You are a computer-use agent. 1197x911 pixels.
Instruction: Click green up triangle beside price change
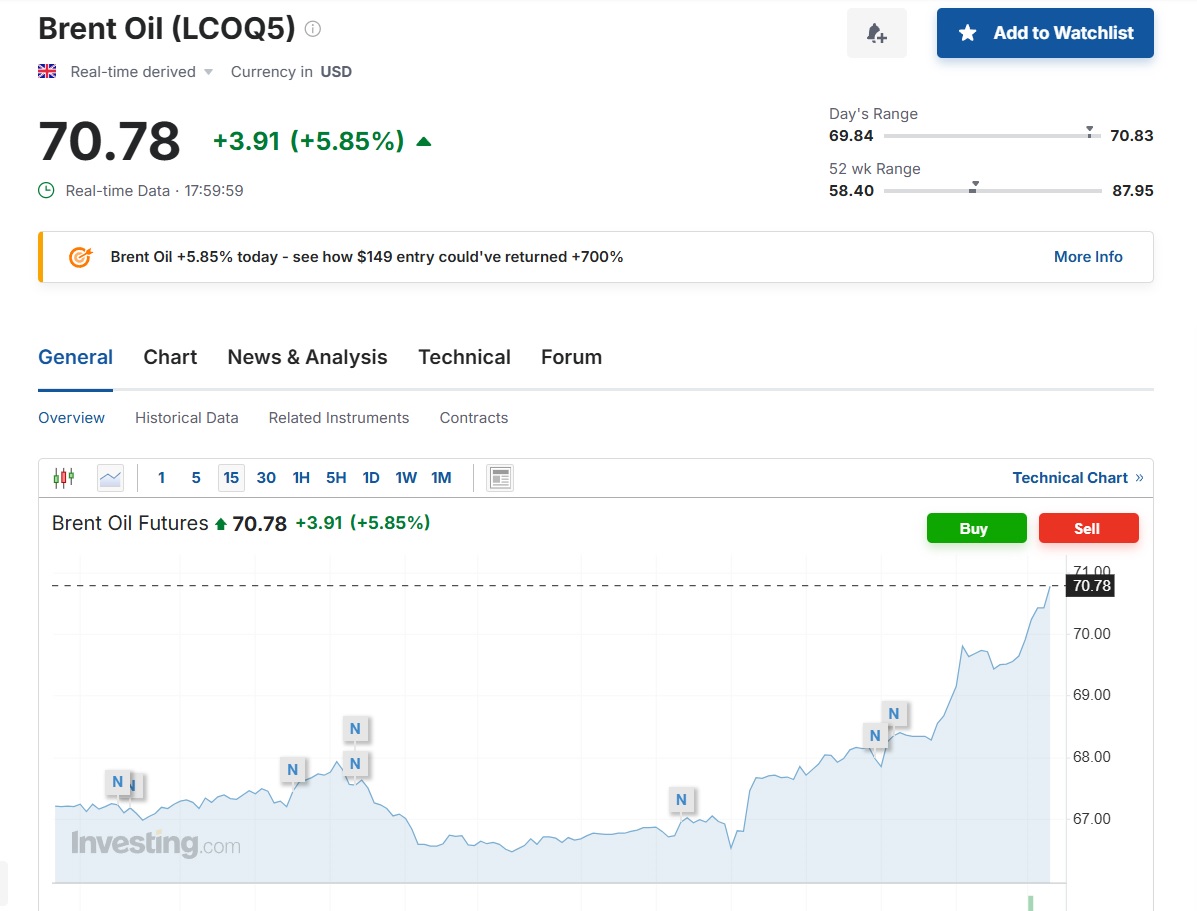424,141
